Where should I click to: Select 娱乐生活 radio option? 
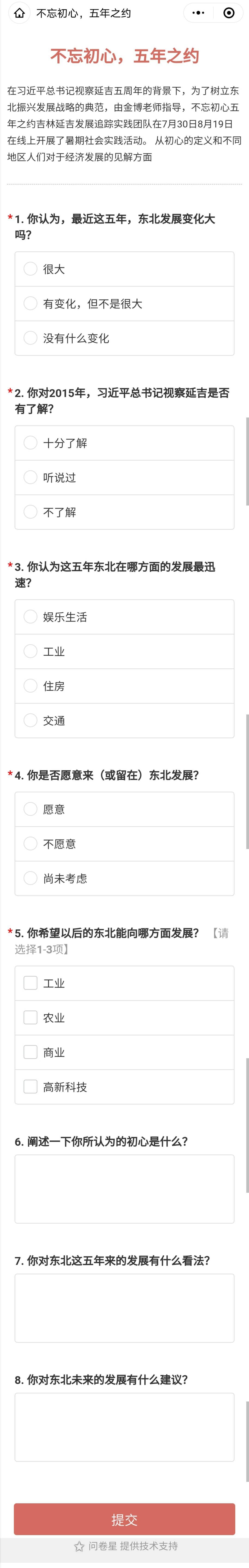[x=124, y=617]
